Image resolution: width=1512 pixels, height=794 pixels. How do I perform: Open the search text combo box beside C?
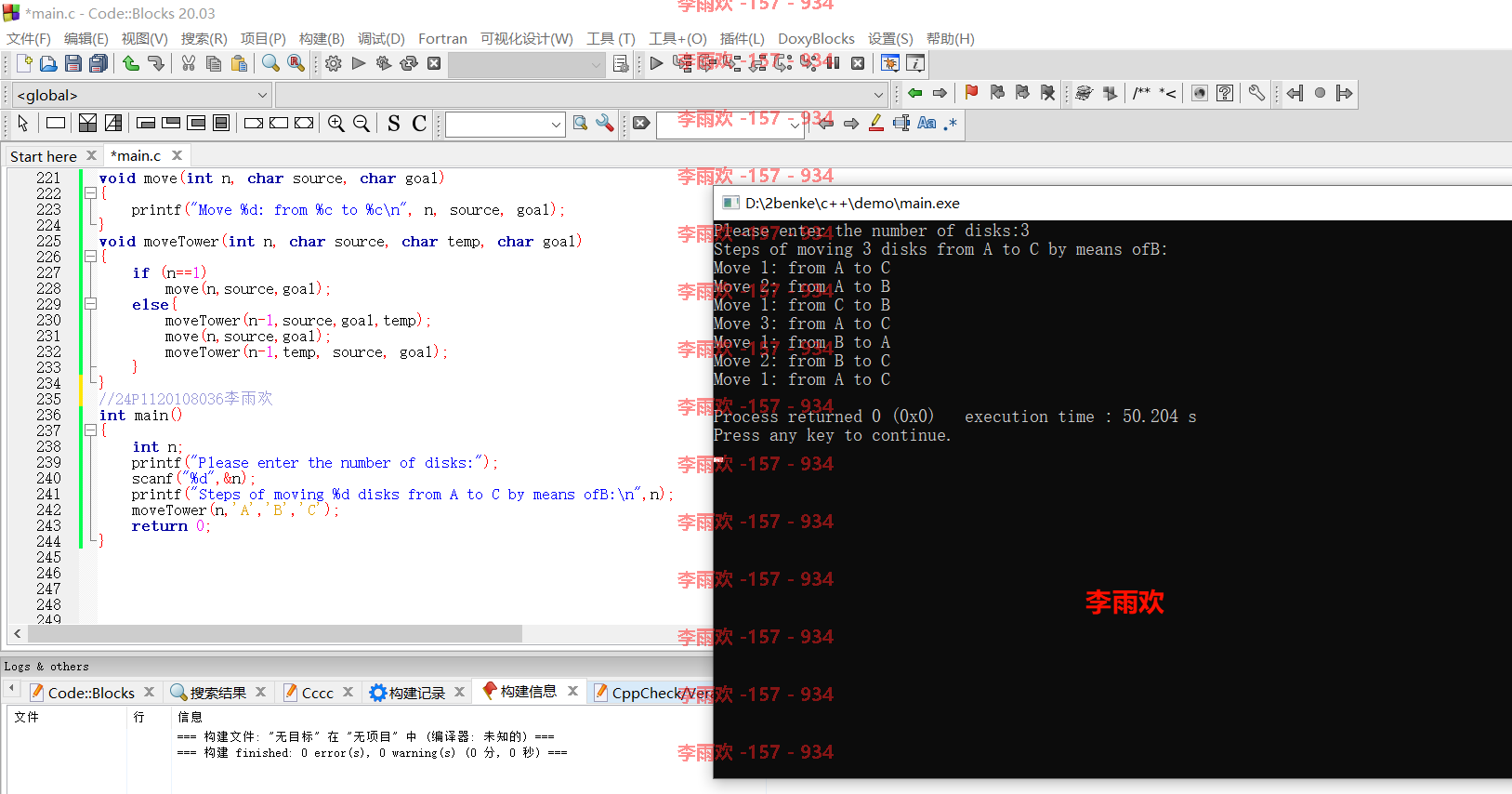coord(505,124)
